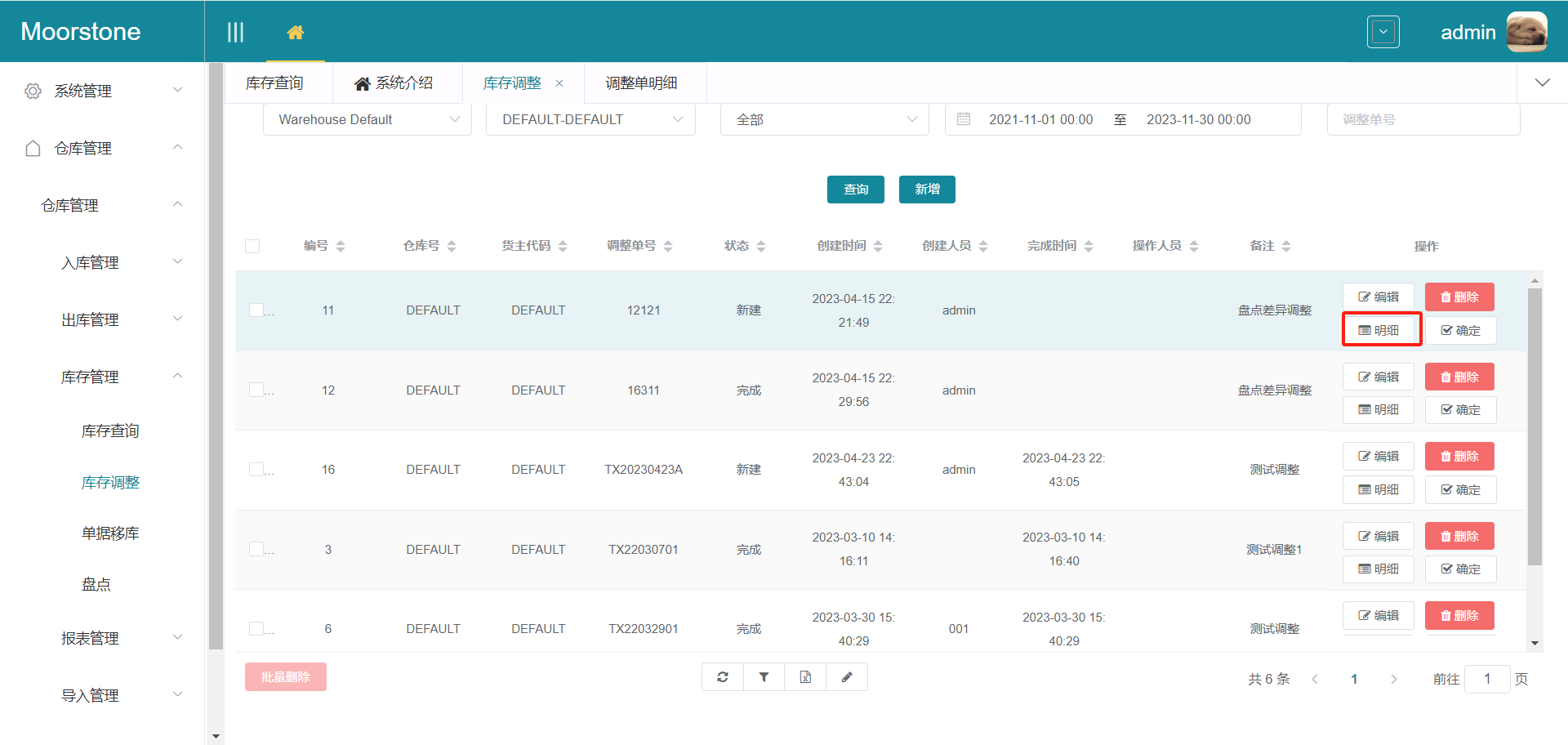Expand the DEFAULT-DEFAULT owner dropdown

(590, 119)
